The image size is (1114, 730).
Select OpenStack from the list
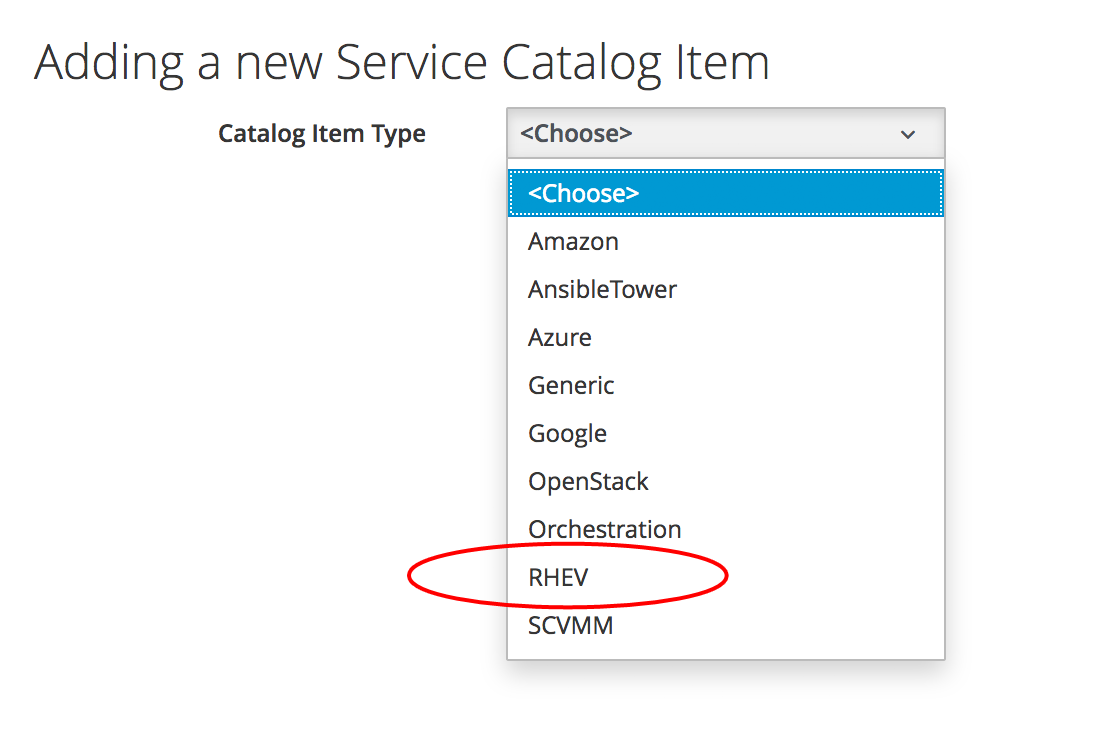click(588, 481)
